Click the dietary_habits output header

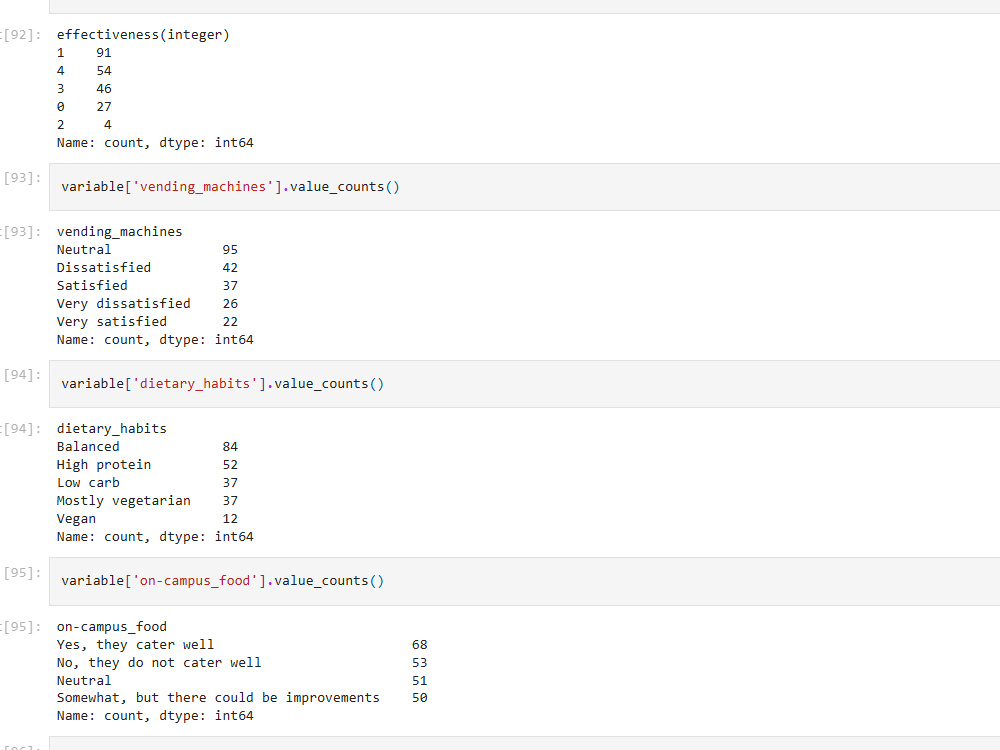[x=112, y=429]
